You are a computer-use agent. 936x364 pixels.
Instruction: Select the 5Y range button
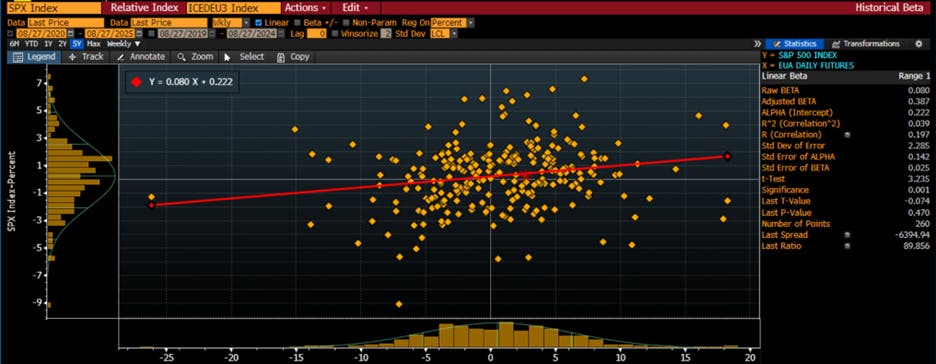pyautogui.click(x=76, y=44)
